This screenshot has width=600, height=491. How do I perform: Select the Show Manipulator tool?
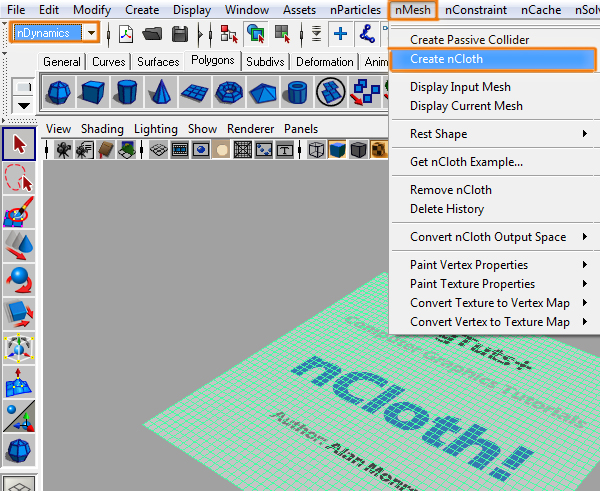pyautogui.click(x=19, y=416)
